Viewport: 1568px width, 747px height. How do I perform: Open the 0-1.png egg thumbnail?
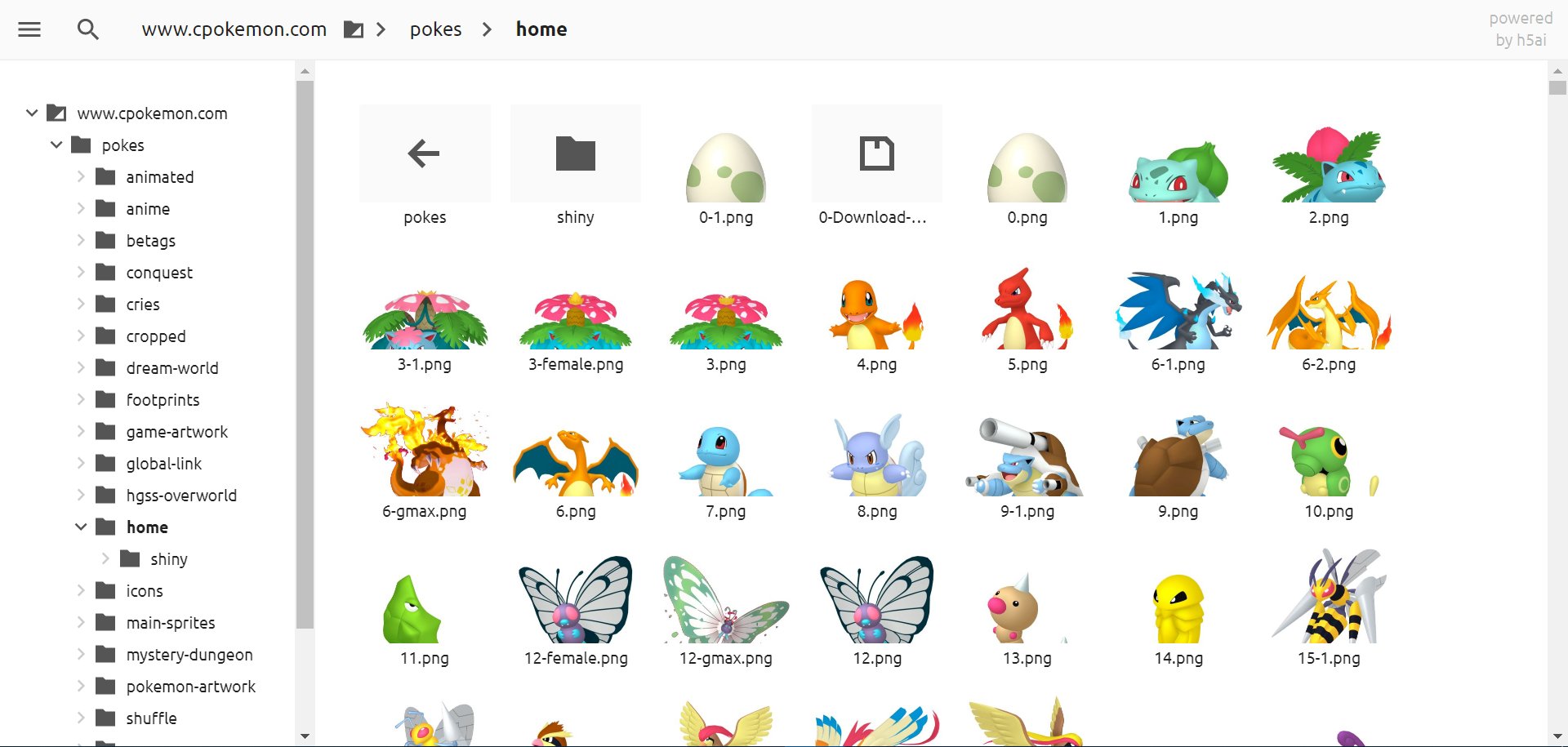pos(726,169)
